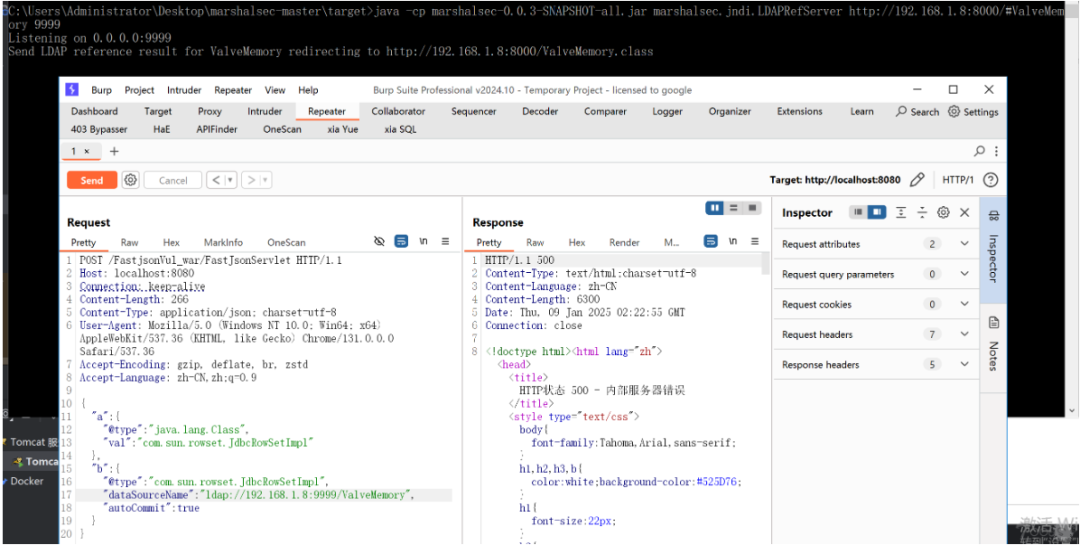Viewport: 1080px width, 545px height.
Task: Switch to tabbed request/response layout
Action: [752, 207]
